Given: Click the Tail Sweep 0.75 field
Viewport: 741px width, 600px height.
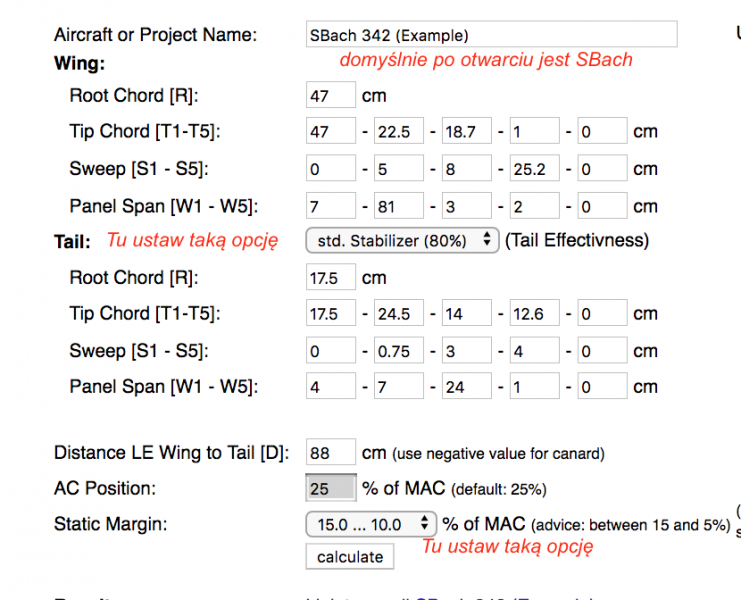Looking at the screenshot, I should (398, 351).
